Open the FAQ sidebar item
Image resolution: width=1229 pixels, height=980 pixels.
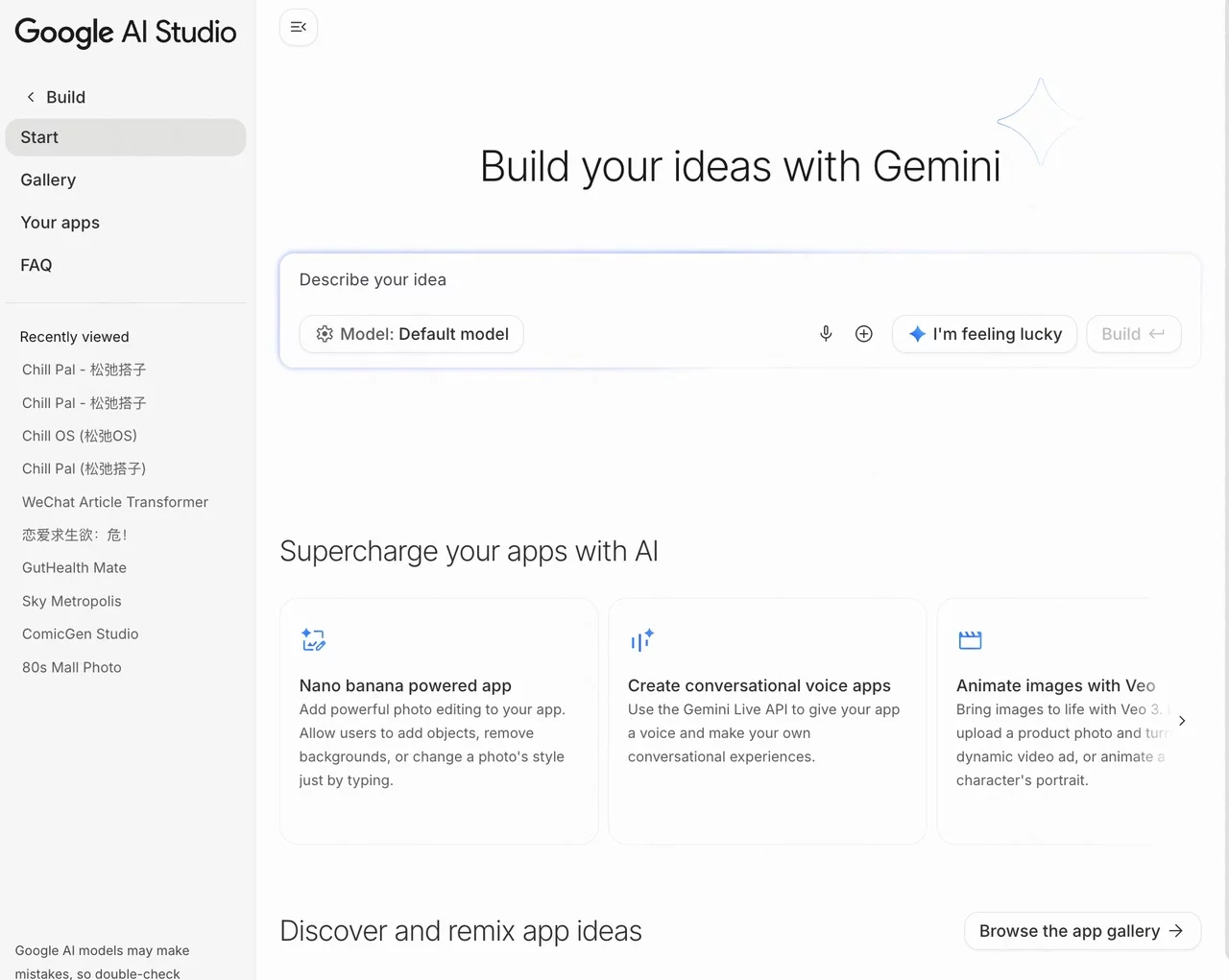[x=36, y=265]
